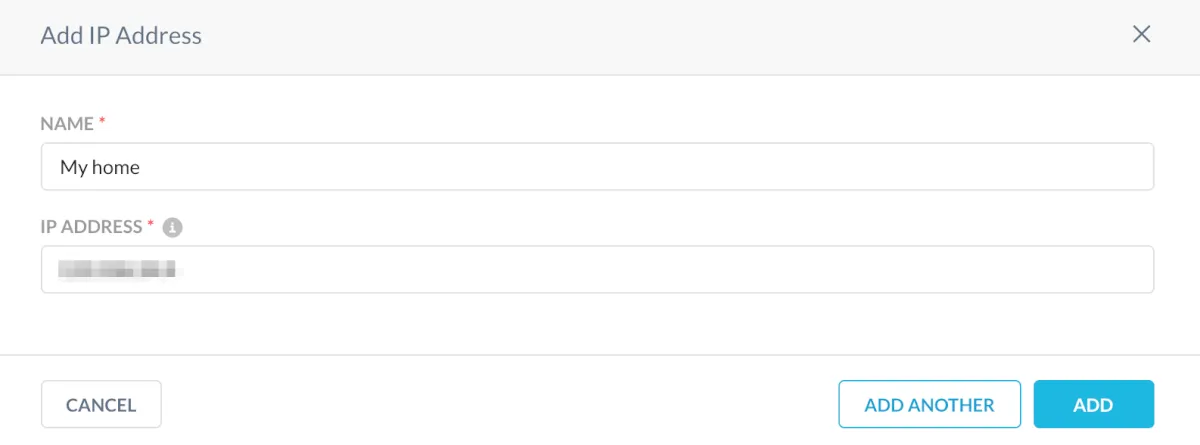The width and height of the screenshot is (1200, 445).
Task: Focus the Name input field
Action: coord(597,167)
